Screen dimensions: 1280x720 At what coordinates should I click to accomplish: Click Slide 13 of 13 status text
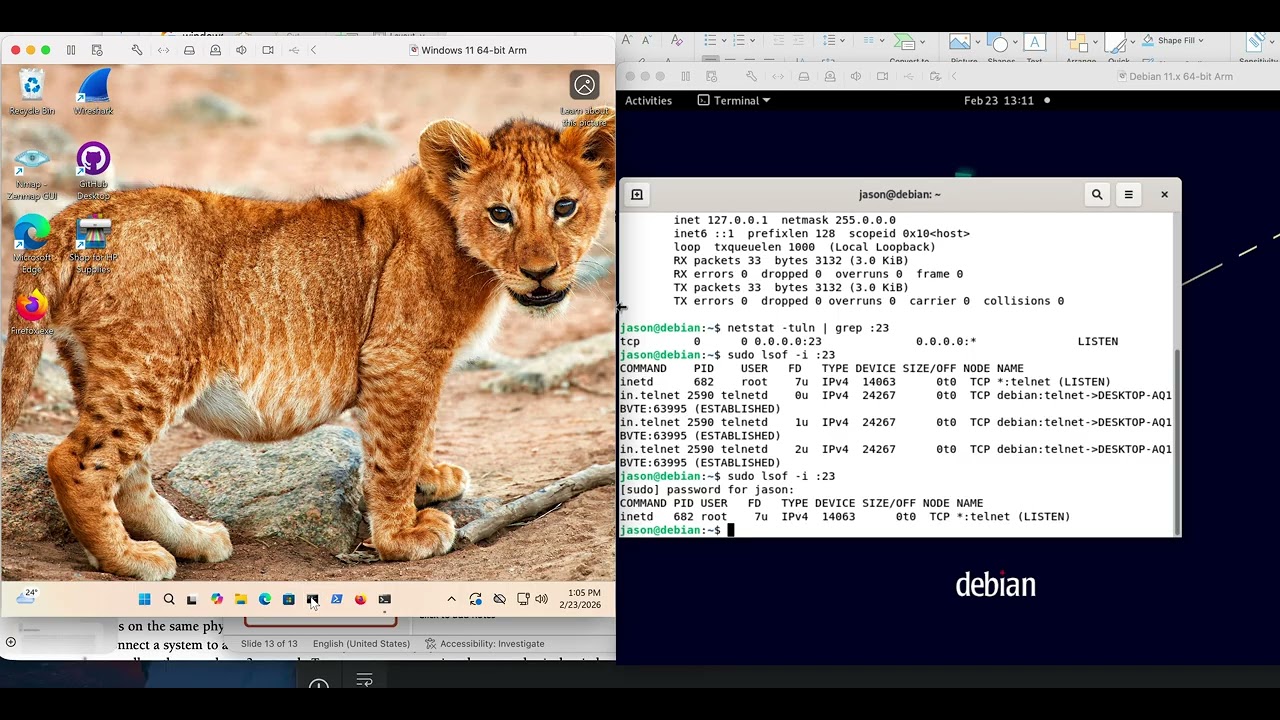[x=269, y=644]
